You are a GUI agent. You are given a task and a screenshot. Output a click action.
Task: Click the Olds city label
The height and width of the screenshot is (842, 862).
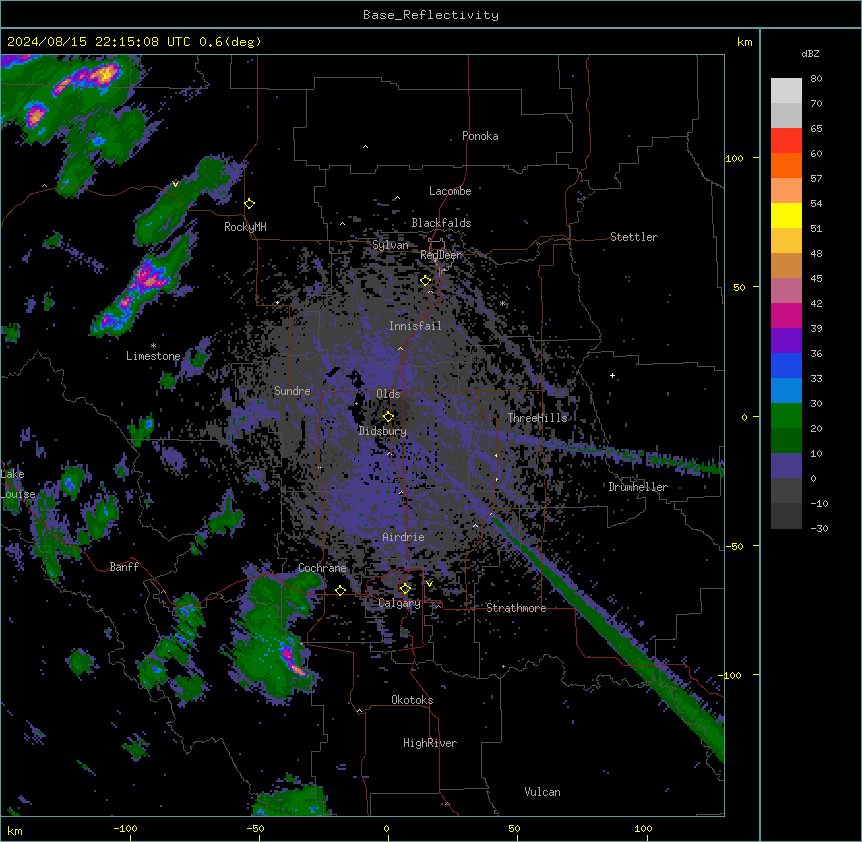[x=388, y=394]
